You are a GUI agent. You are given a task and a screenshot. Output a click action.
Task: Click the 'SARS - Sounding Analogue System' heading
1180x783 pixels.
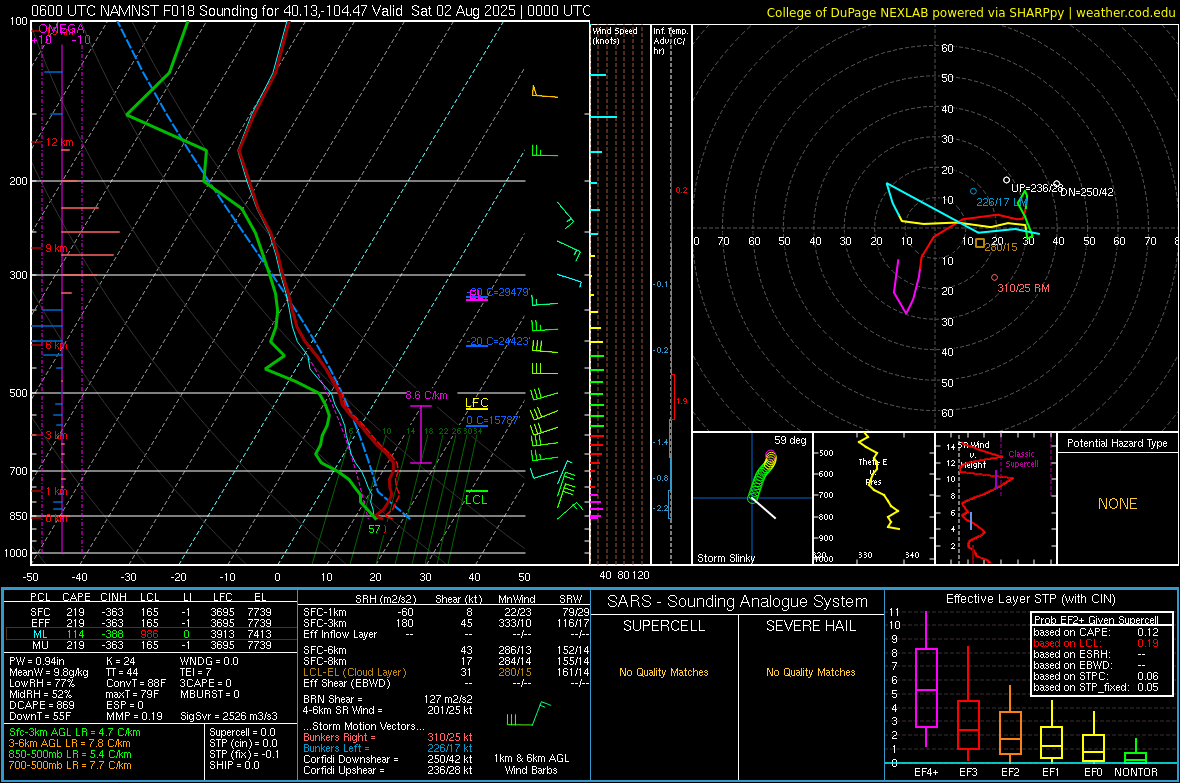(x=738, y=602)
